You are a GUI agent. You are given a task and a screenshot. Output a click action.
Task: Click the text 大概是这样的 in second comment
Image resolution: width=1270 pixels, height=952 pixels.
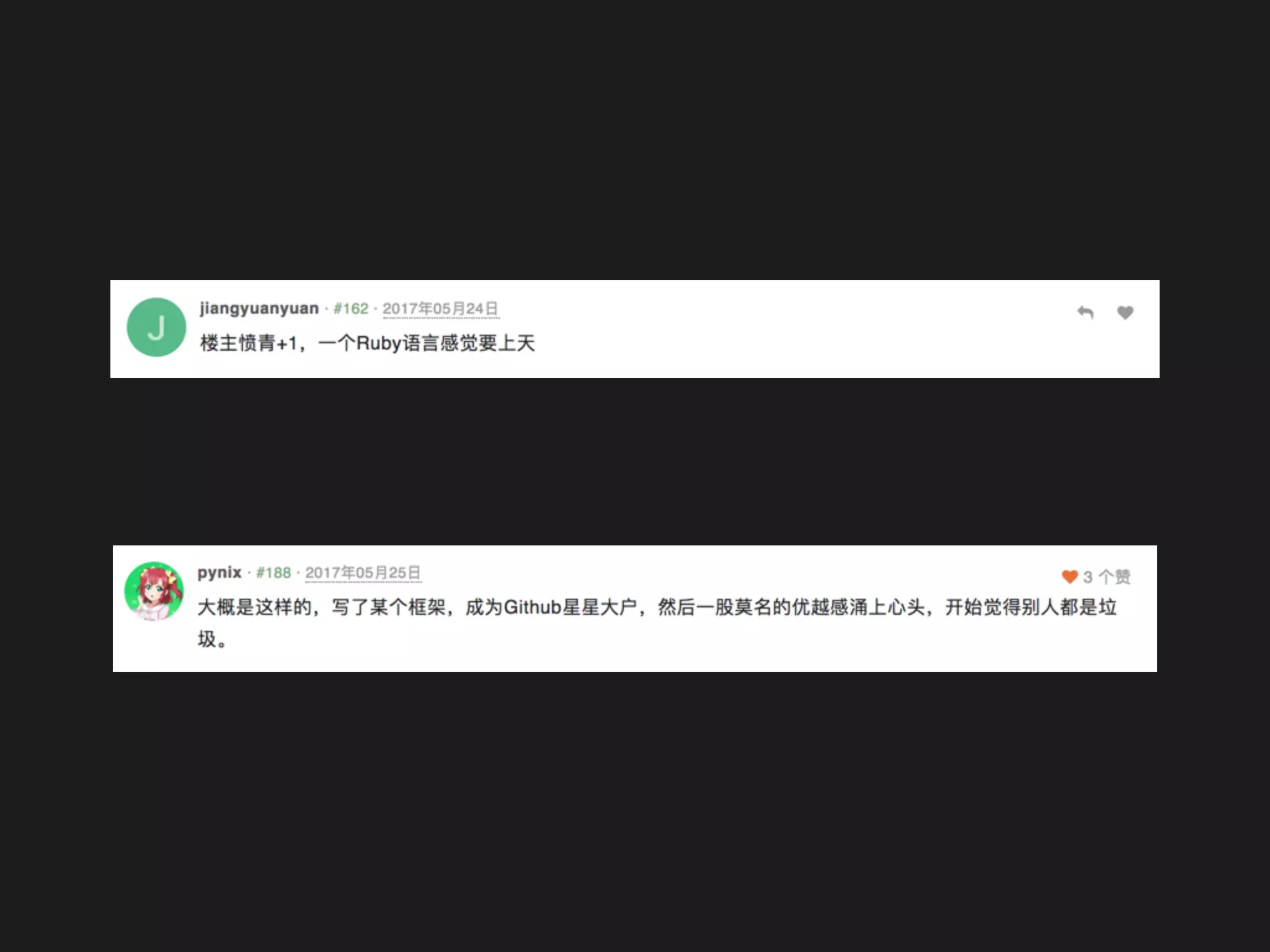pos(255,607)
